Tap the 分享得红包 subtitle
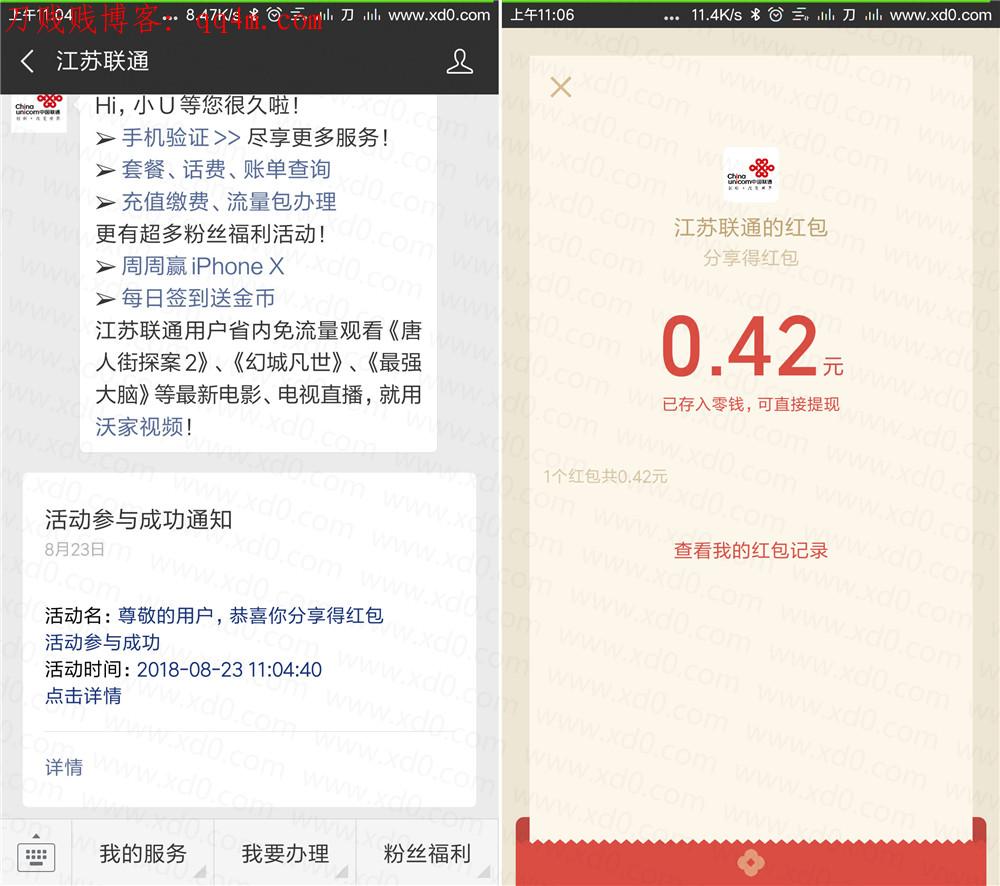Screen dimensions: 1000x886 [751, 258]
